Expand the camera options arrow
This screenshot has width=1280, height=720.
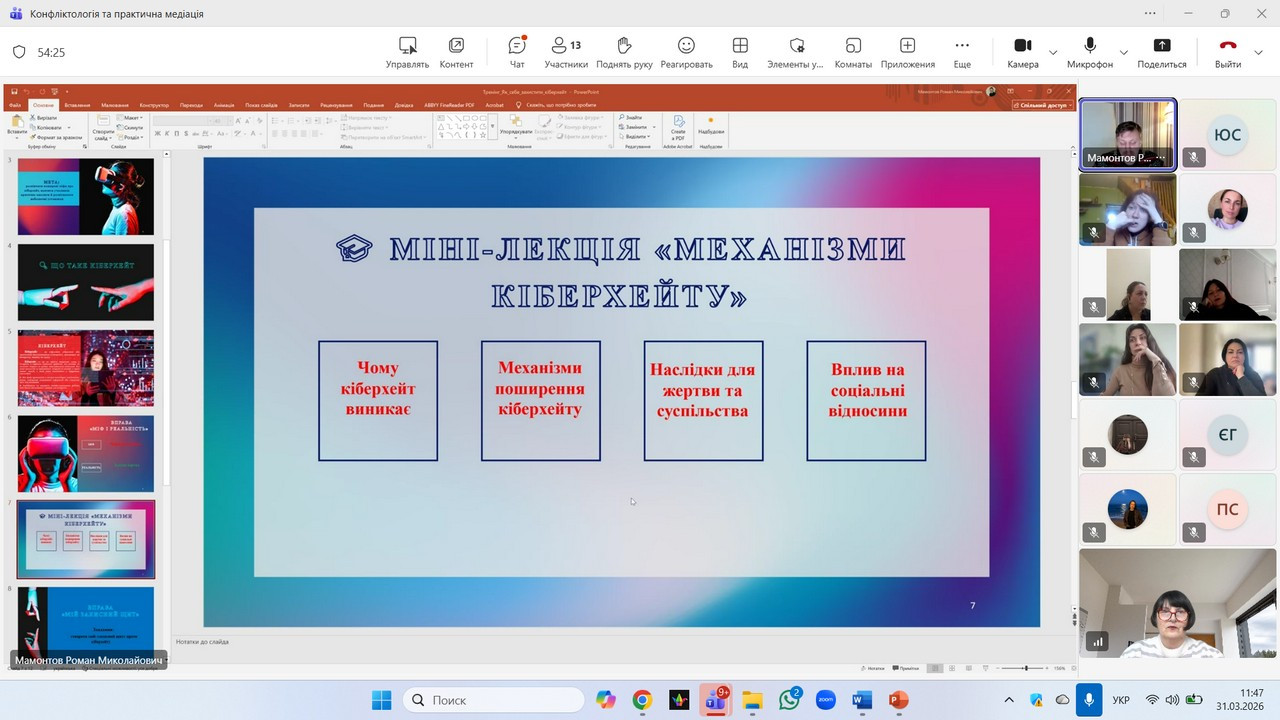tap(1053, 52)
